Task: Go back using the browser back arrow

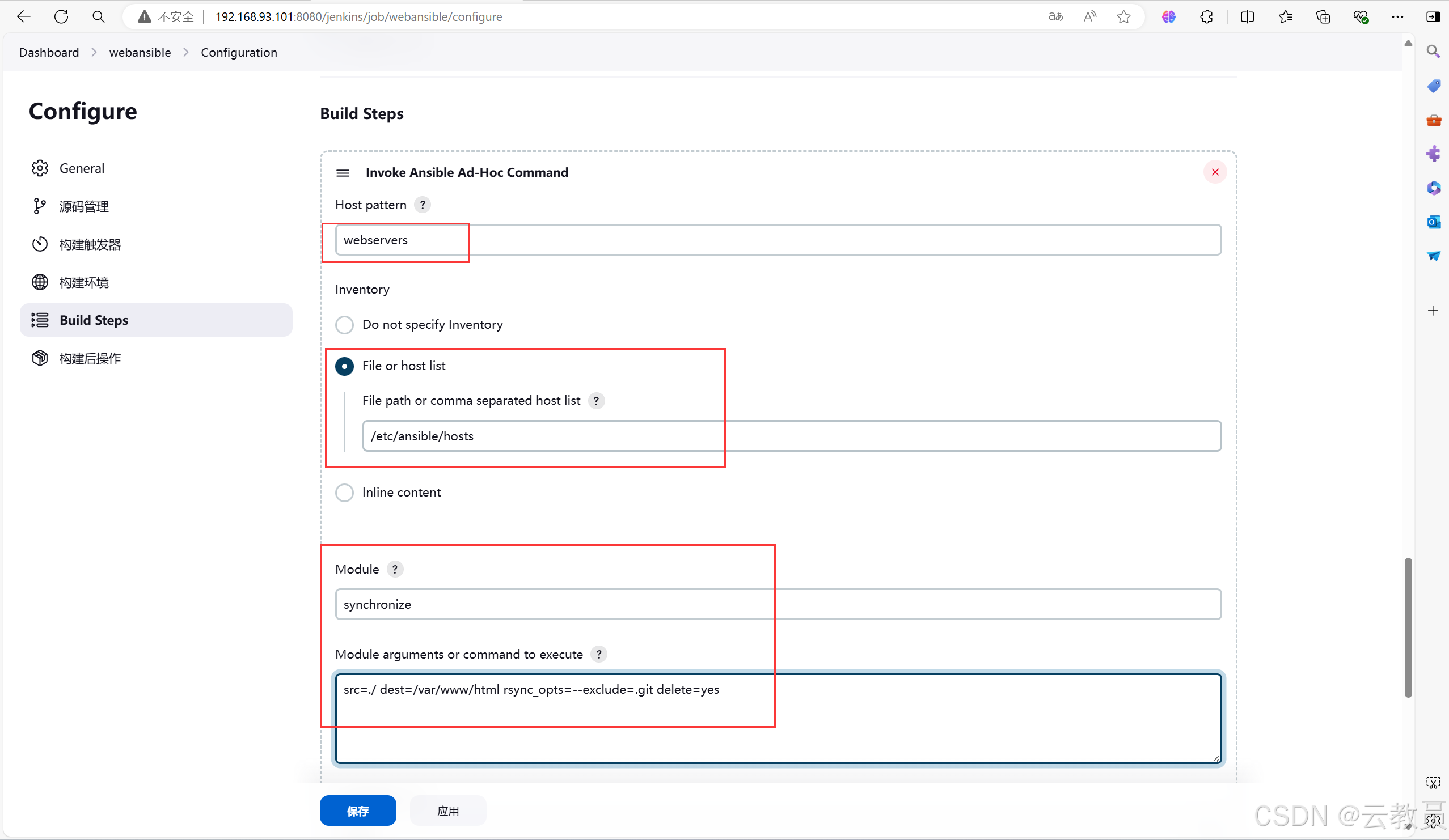Action: 24,16
